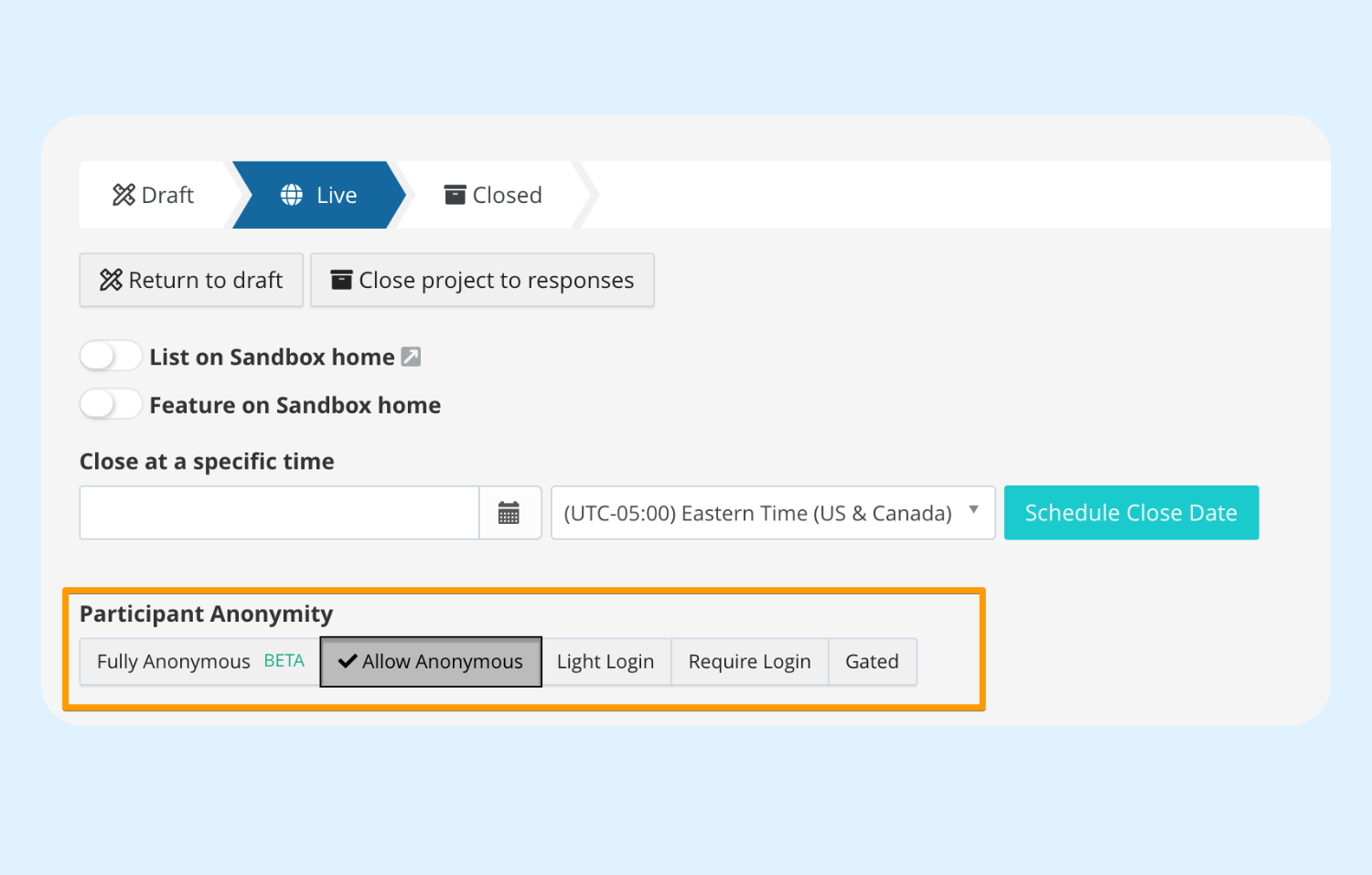Select the Gated anonymity option

pos(872,661)
